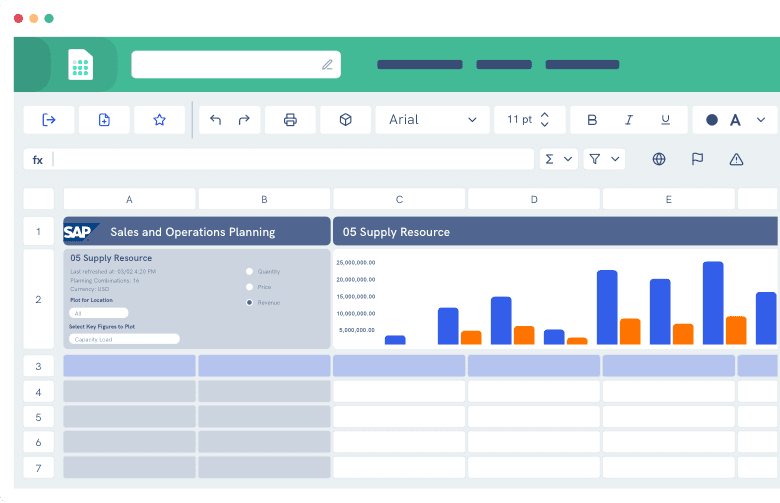The width and height of the screenshot is (780, 503).
Task: Click the '05 Supply Resource' header cell
Action: [555, 231]
